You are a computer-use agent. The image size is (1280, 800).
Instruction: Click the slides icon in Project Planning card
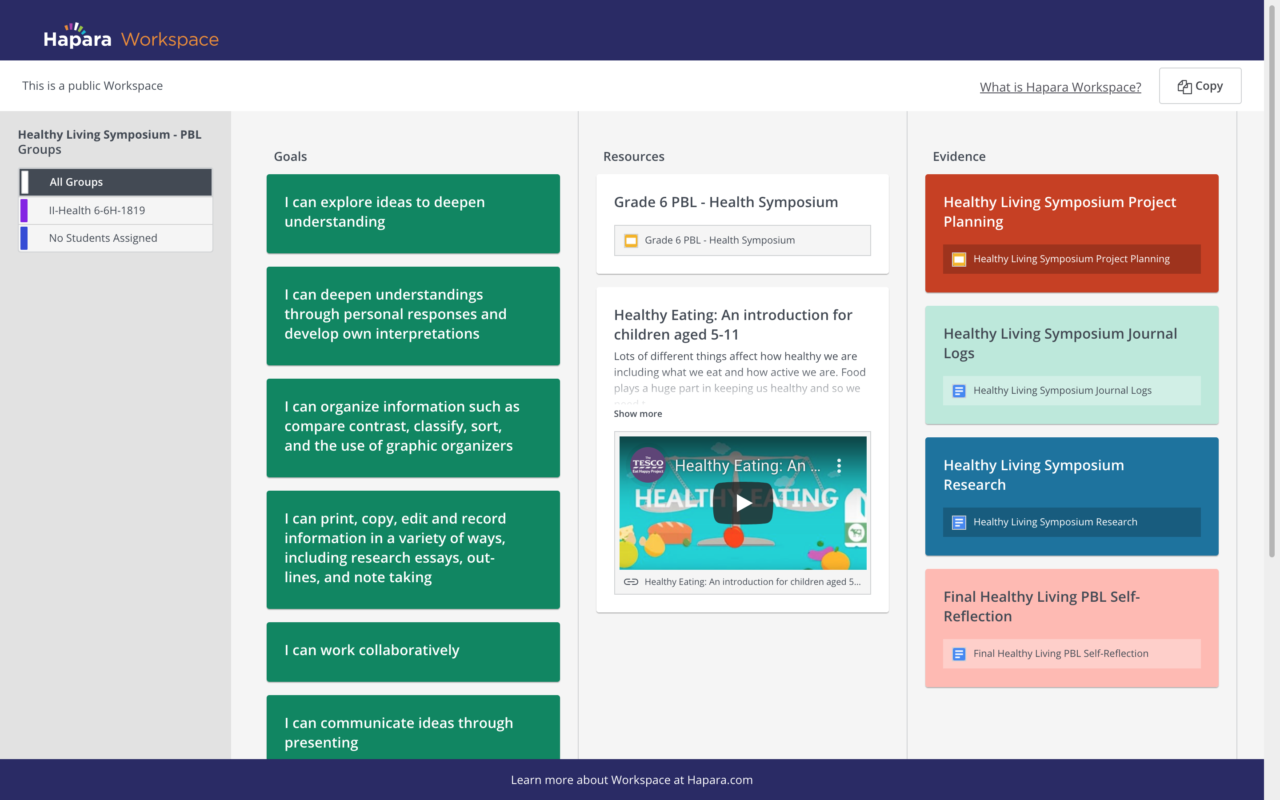click(x=959, y=259)
